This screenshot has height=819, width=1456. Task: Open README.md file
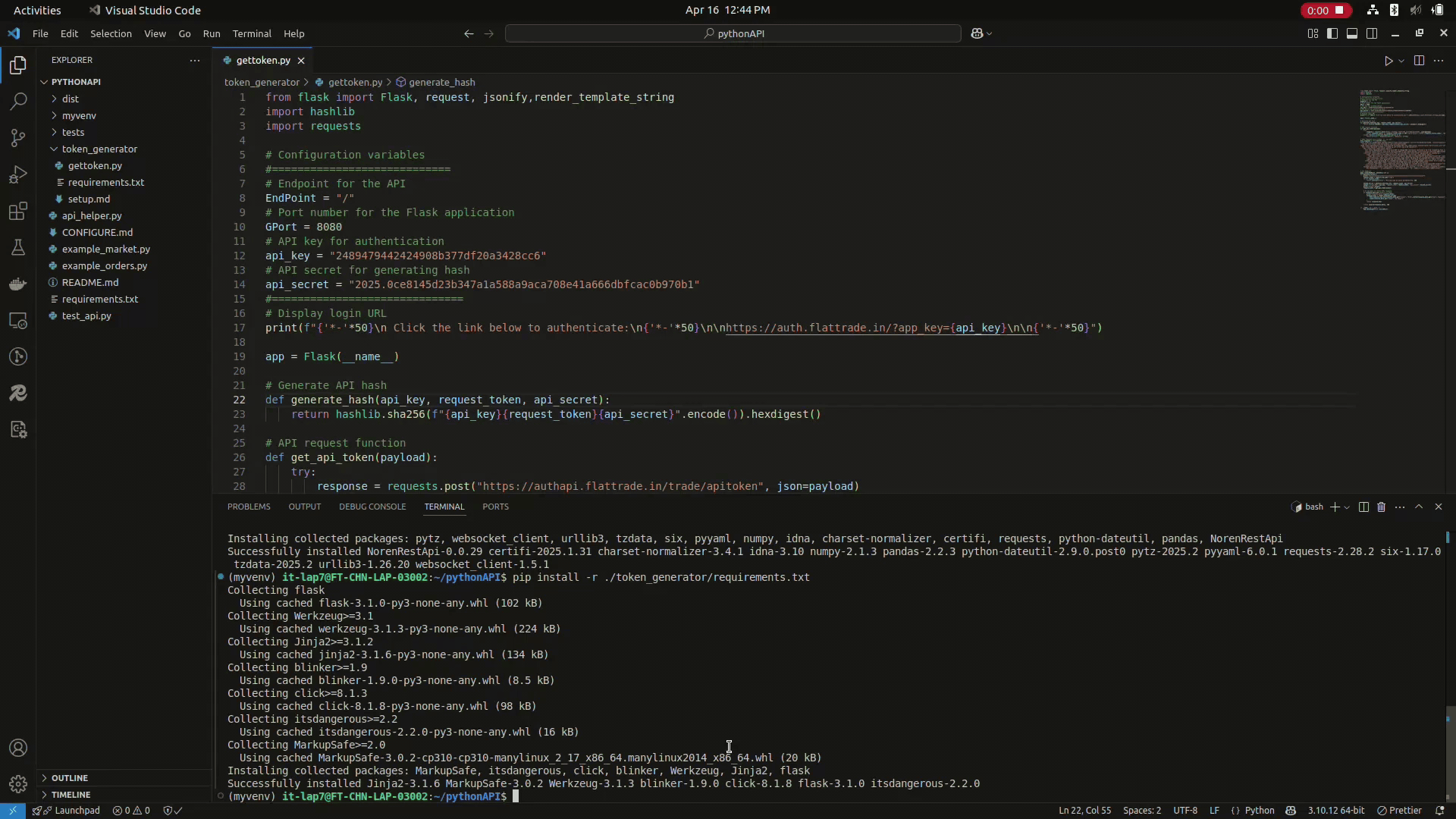pyautogui.click(x=90, y=282)
